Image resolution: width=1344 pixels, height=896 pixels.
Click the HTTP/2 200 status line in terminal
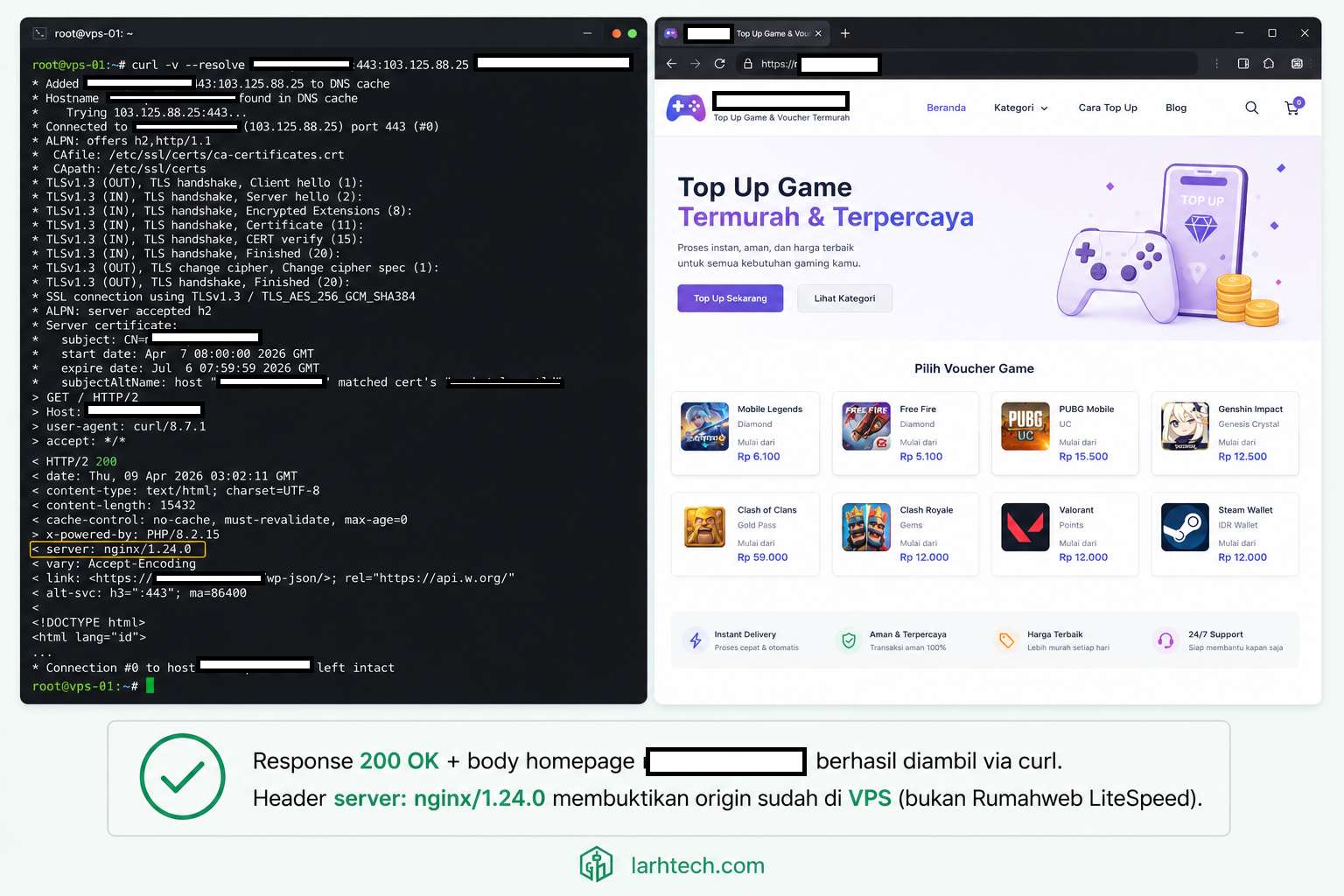(x=74, y=461)
